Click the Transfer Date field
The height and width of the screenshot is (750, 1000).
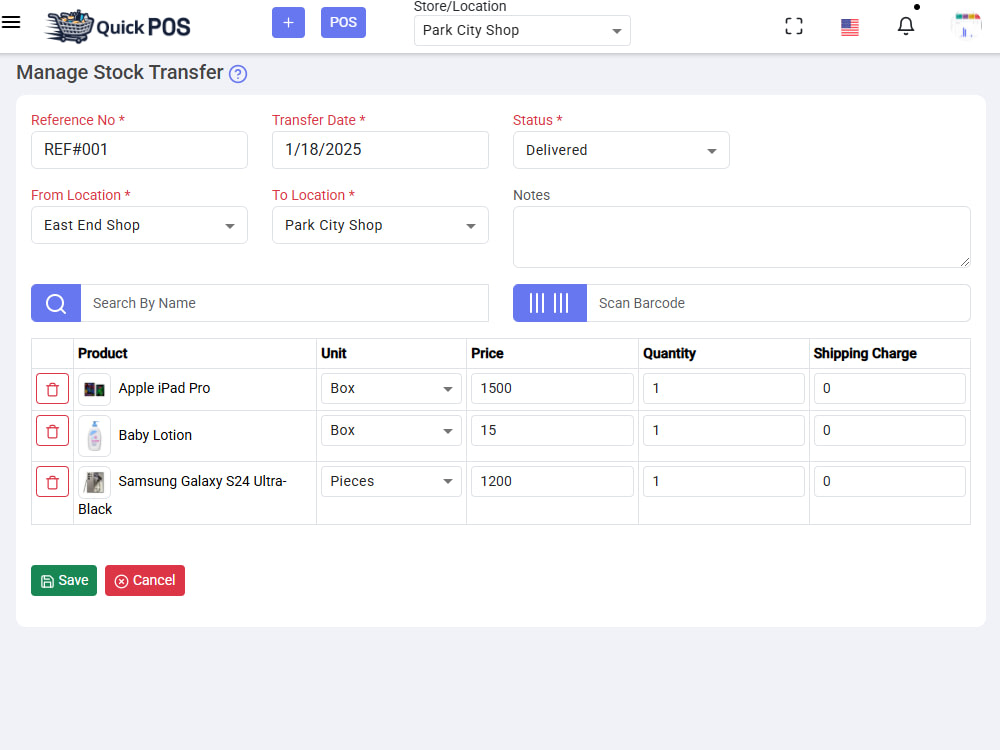(x=380, y=150)
